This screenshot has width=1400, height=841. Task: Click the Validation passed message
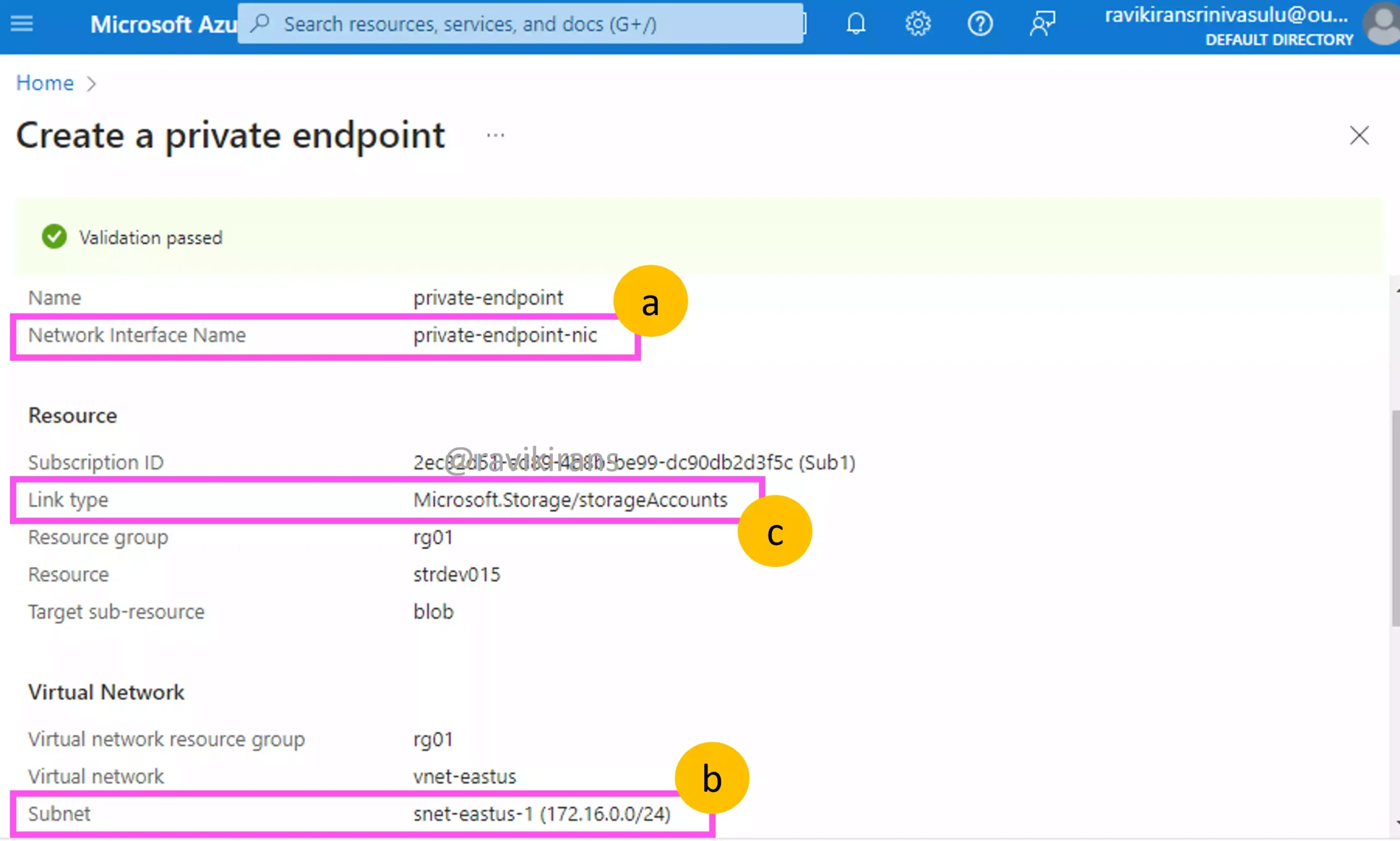click(x=150, y=237)
